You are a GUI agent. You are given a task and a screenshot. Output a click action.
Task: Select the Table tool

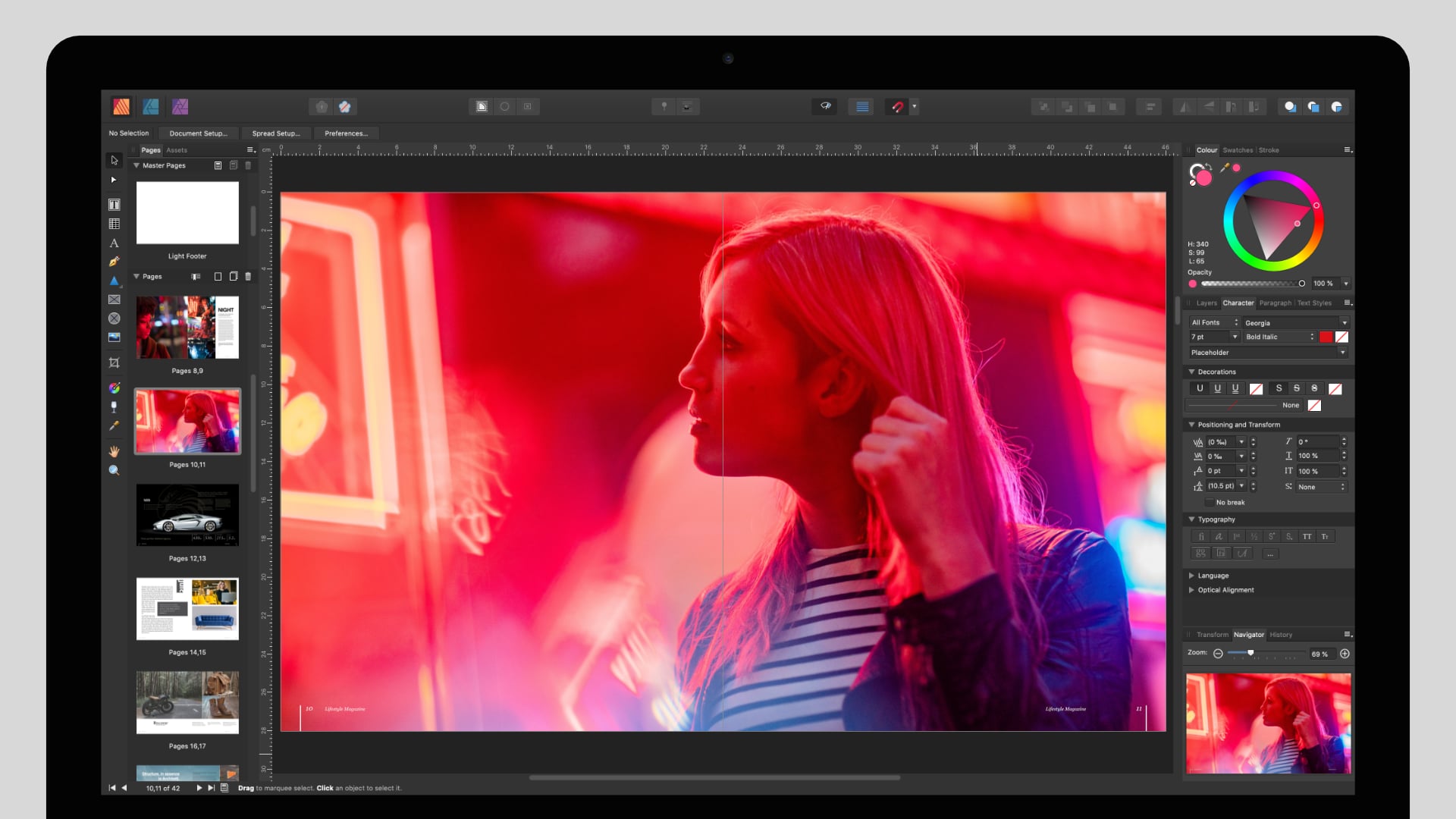click(115, 223)
